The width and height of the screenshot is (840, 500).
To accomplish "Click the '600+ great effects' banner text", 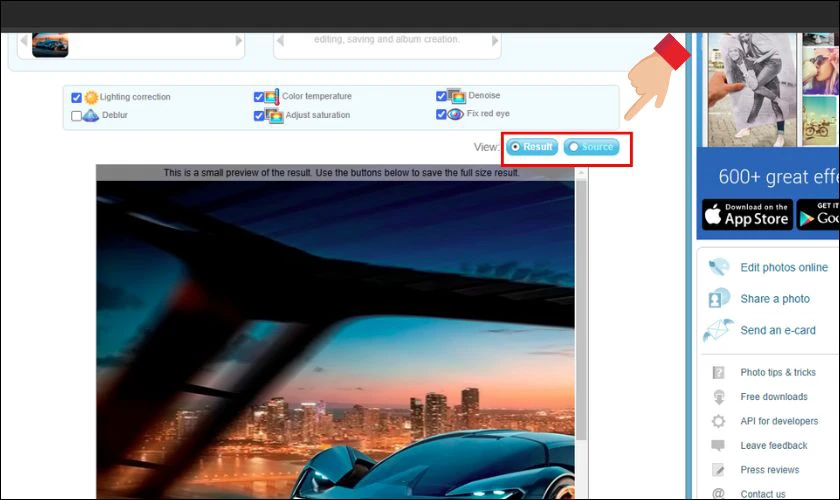I will (778, 177).
